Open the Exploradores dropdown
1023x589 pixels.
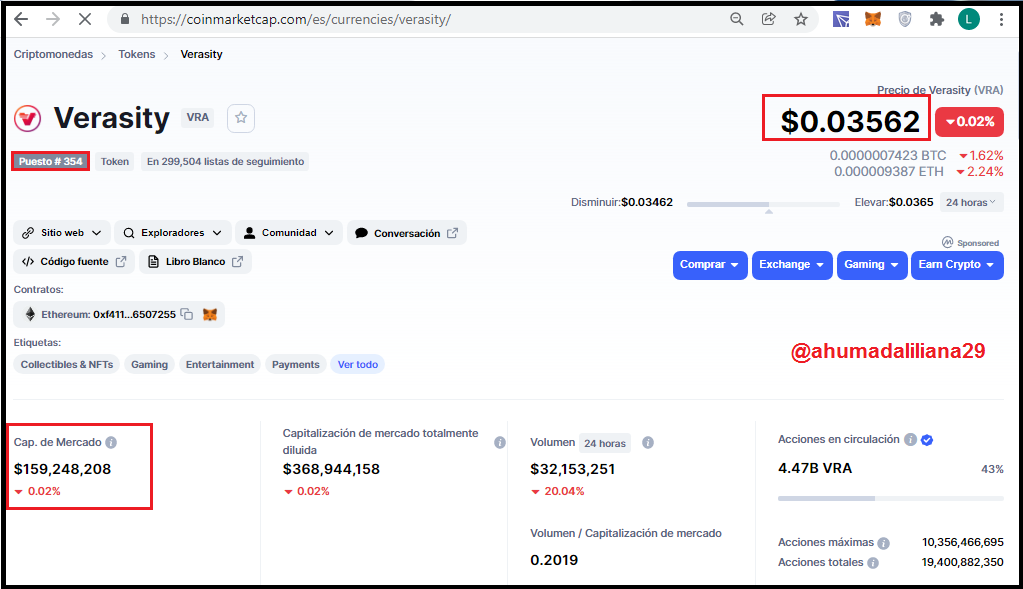tap(172, 233)
